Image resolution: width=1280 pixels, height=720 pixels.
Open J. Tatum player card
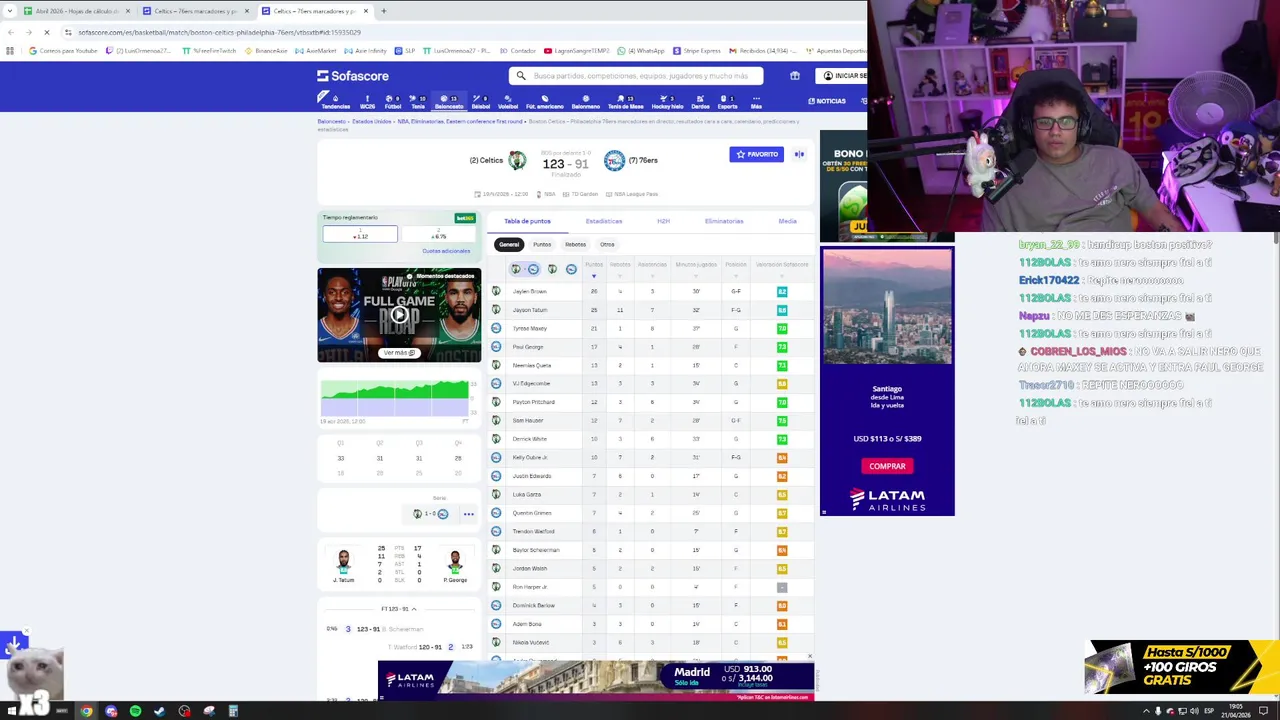pyautogui.click(x=343, y=564)
